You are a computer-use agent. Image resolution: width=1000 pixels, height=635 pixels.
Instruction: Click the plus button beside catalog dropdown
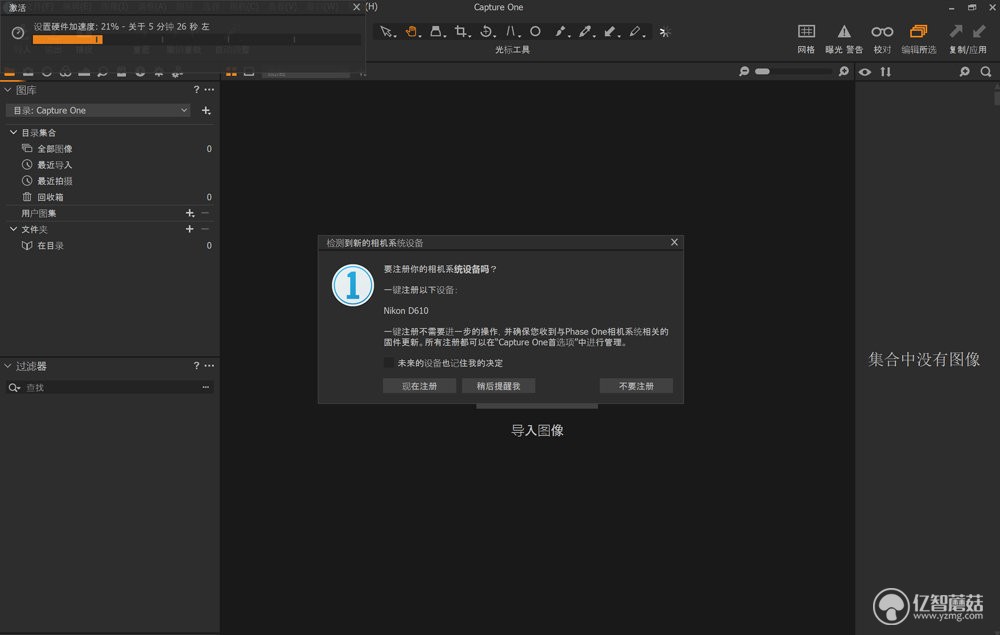pos(206,110)
